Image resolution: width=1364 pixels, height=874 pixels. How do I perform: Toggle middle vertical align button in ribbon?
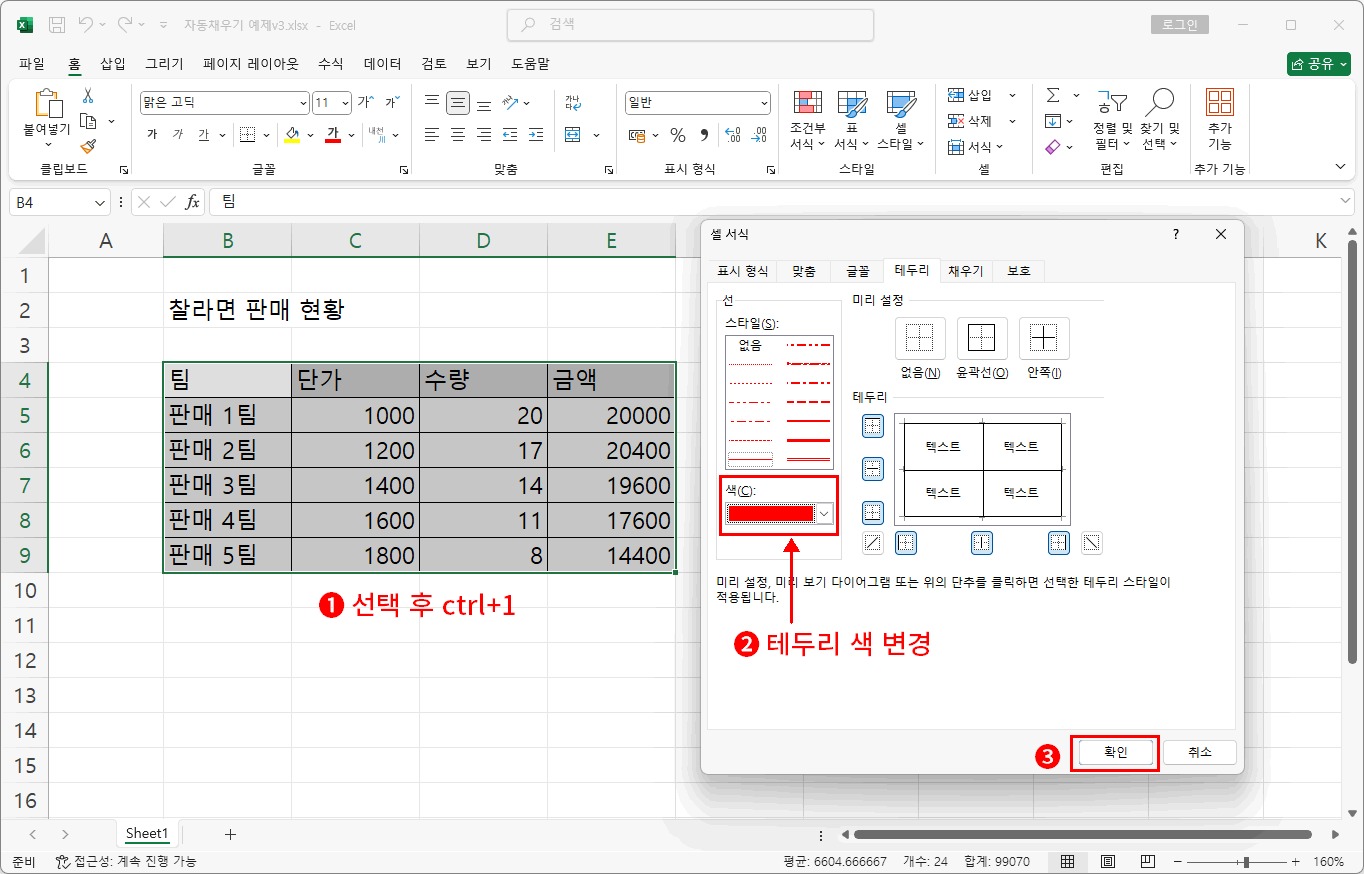click(x=458, y=103)
